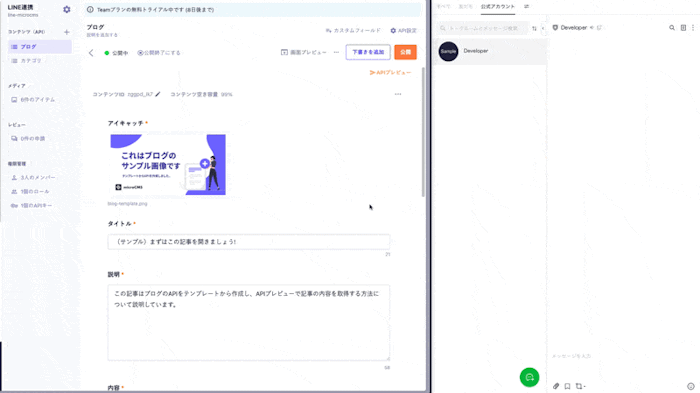Toggle chat list sort order icon
This screenshot has width=700, height=393.
click(534, 29)
